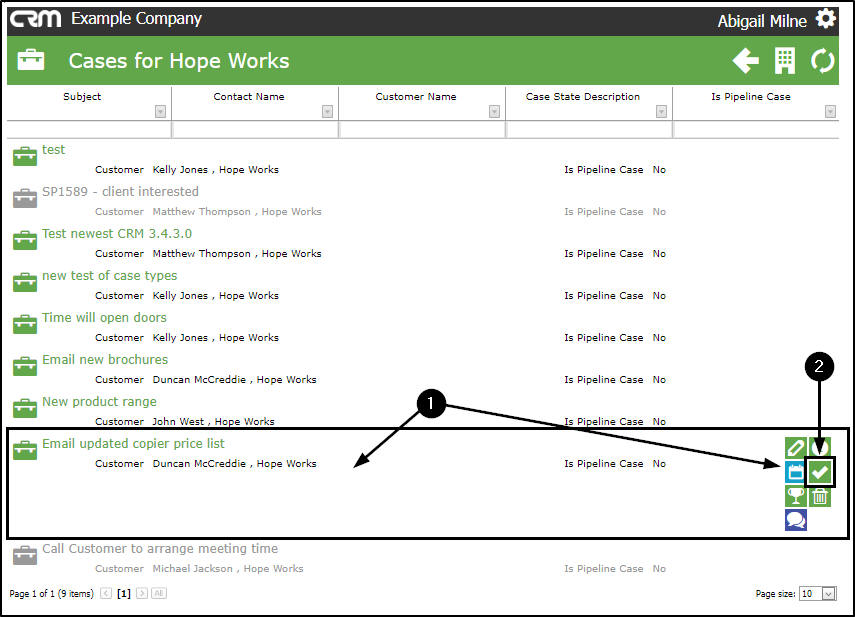Viewport: 855px width, 617px height.
Task: Click the All button in the pager
Action: pos(159,593)
